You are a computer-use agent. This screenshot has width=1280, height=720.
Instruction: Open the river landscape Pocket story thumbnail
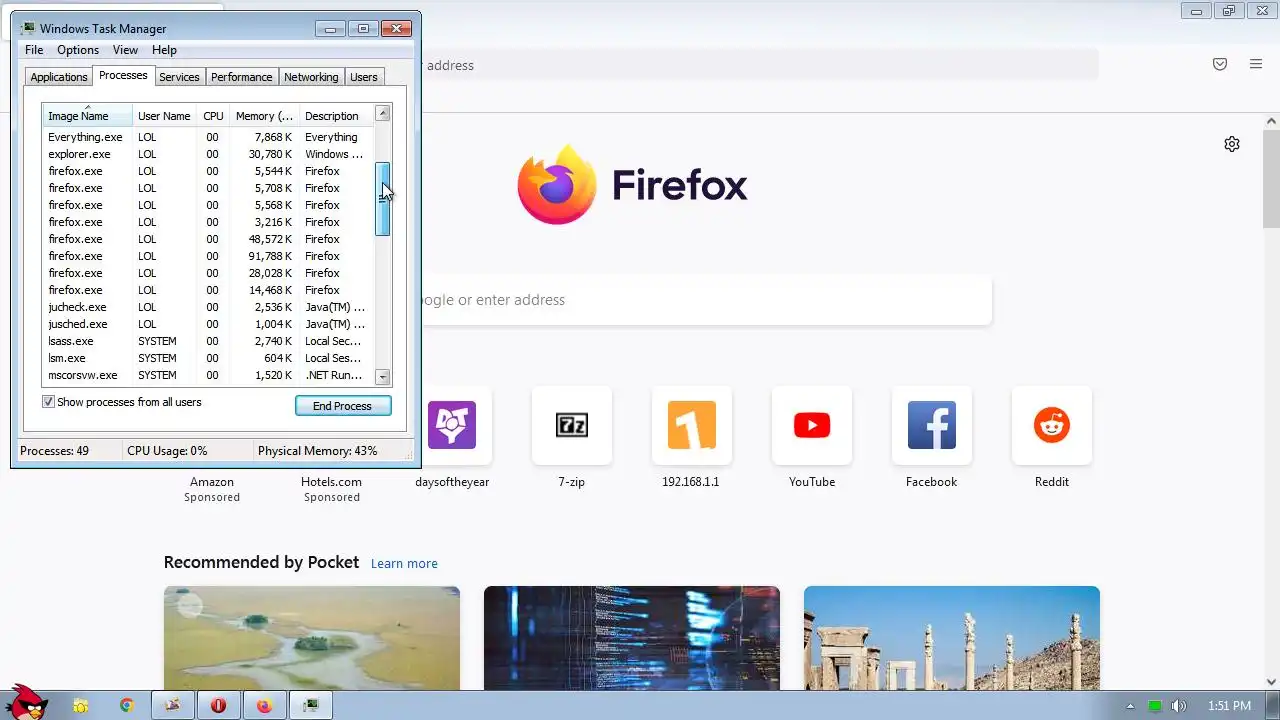[x=312, y=638]
